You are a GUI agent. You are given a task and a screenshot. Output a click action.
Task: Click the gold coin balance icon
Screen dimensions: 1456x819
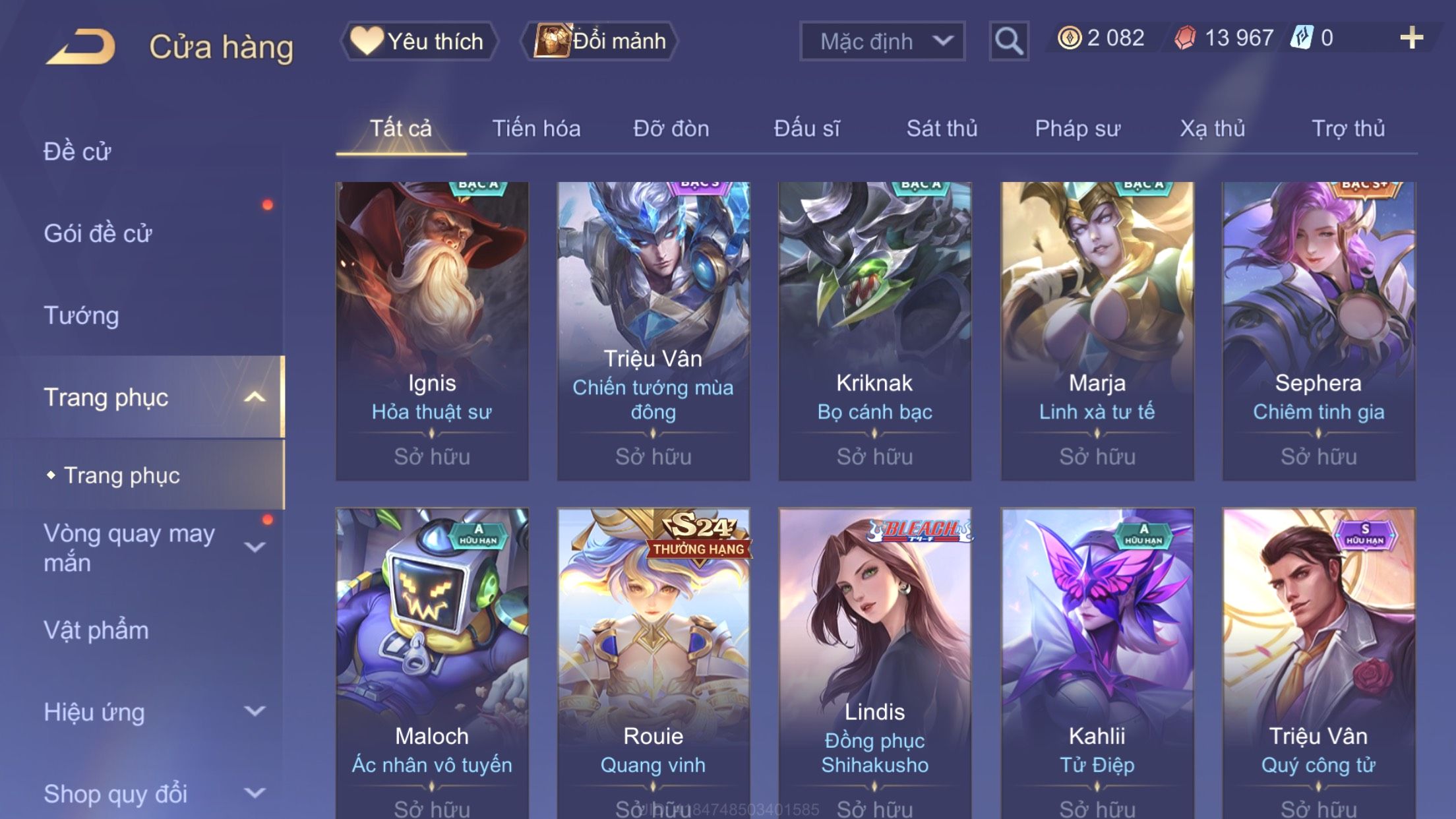point(1069,38)
